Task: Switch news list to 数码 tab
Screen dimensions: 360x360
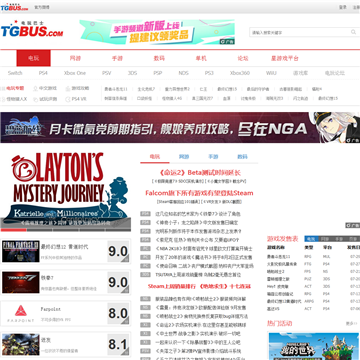Action: tap(242, 157)
